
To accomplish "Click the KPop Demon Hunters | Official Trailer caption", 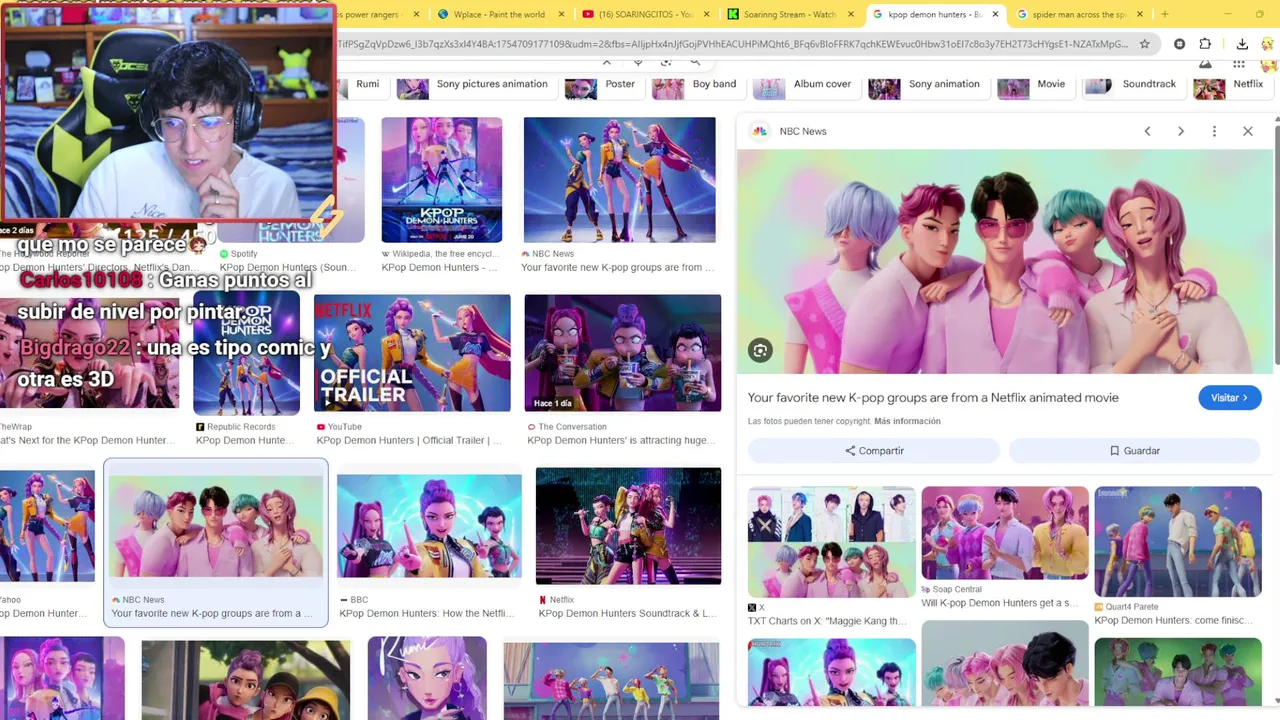I will click(409, 441).
